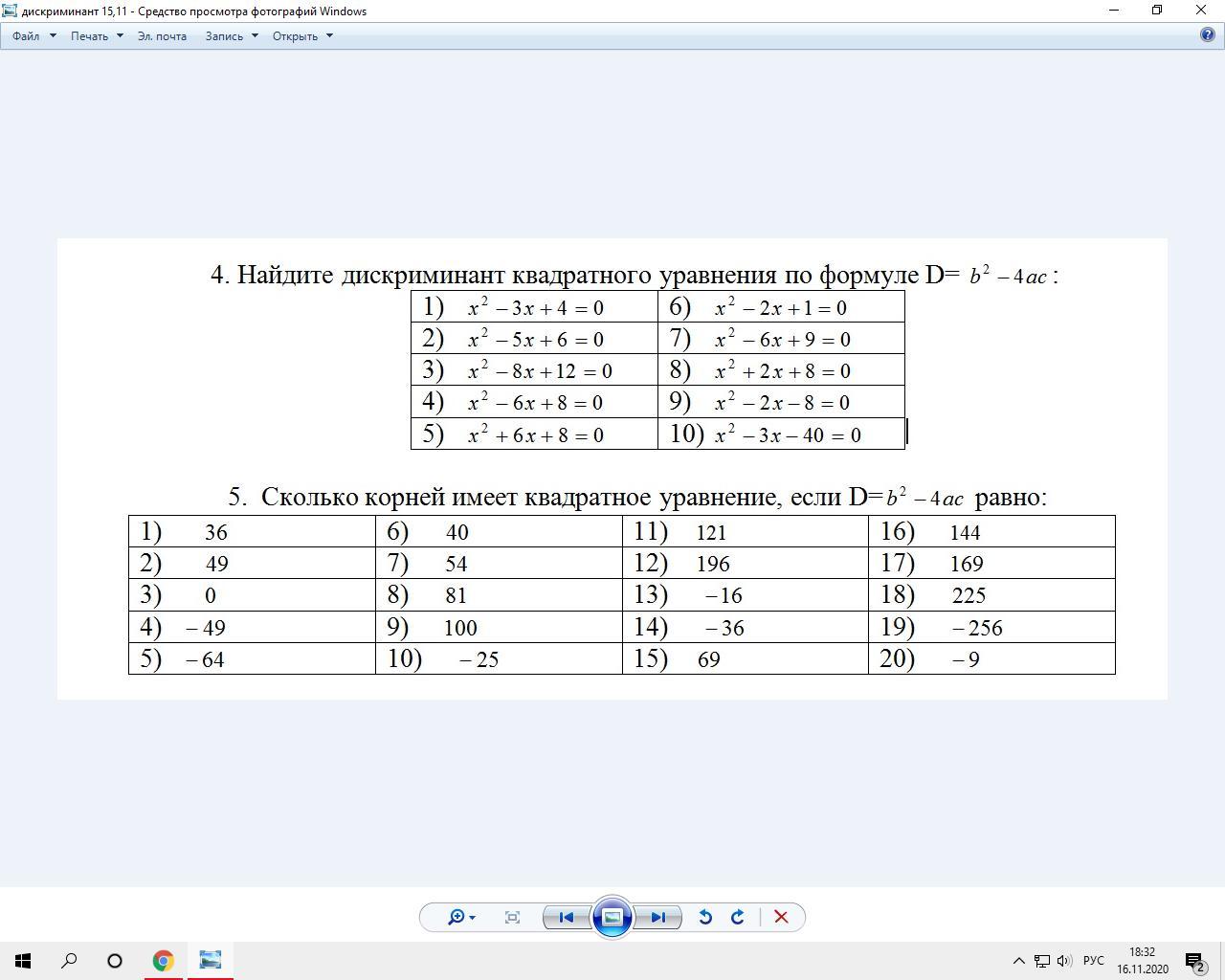This screenshot has height=980, width=1225.
Task: Open the network tray icon
Action: [1041, 961]
